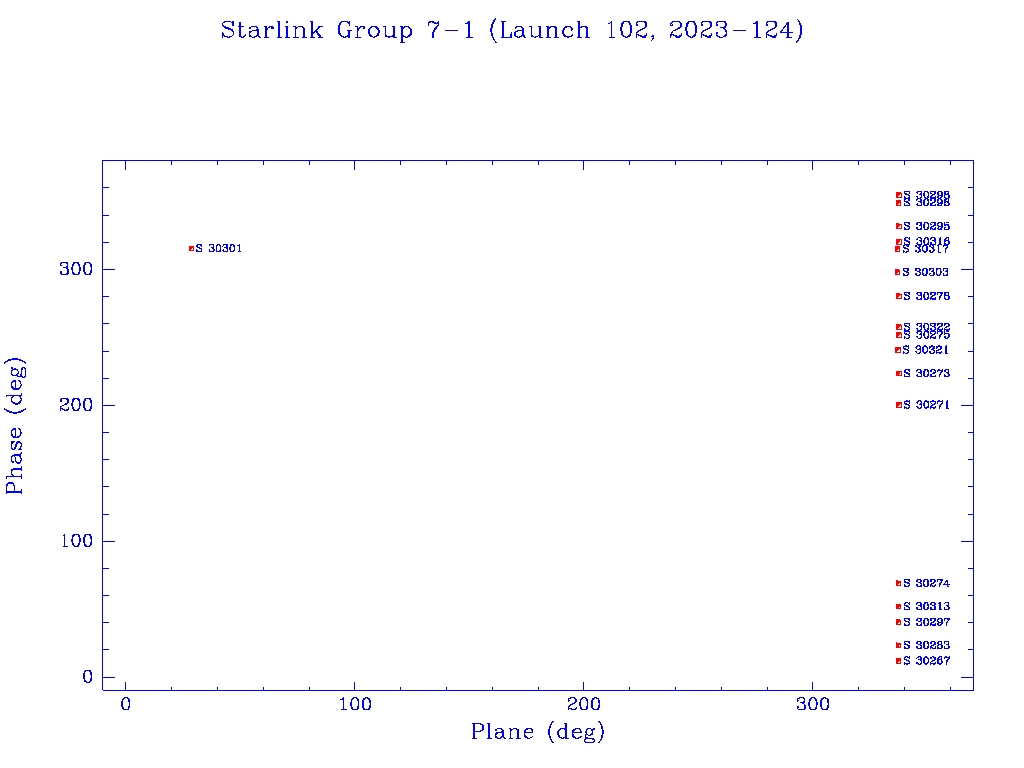Click the red marker beside S 30313
This screenshot has width=1024, height=768.
point(899,607)
